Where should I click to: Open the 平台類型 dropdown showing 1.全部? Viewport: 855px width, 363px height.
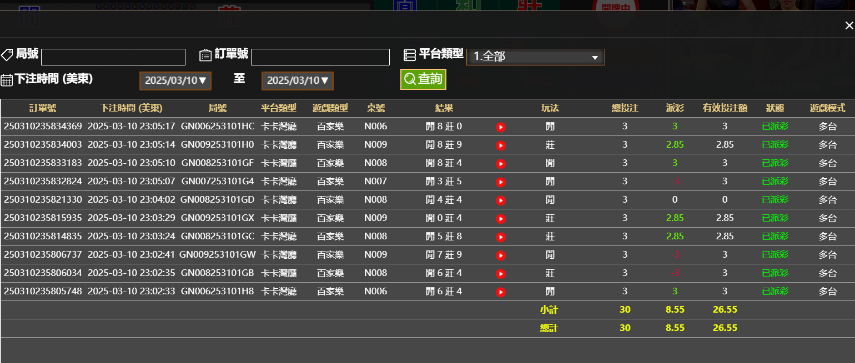pyautogui.click(x=535, y=57)
